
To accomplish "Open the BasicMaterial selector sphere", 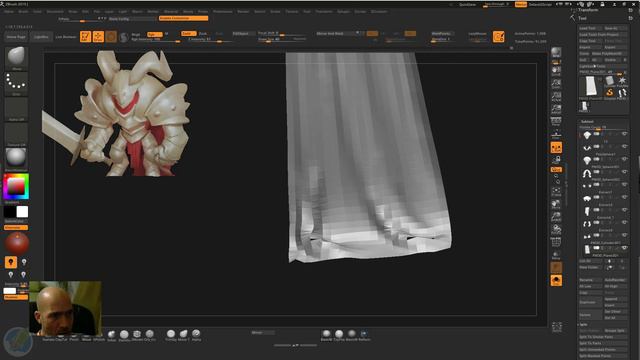I will pyautogui.click(x=16, y=158).
